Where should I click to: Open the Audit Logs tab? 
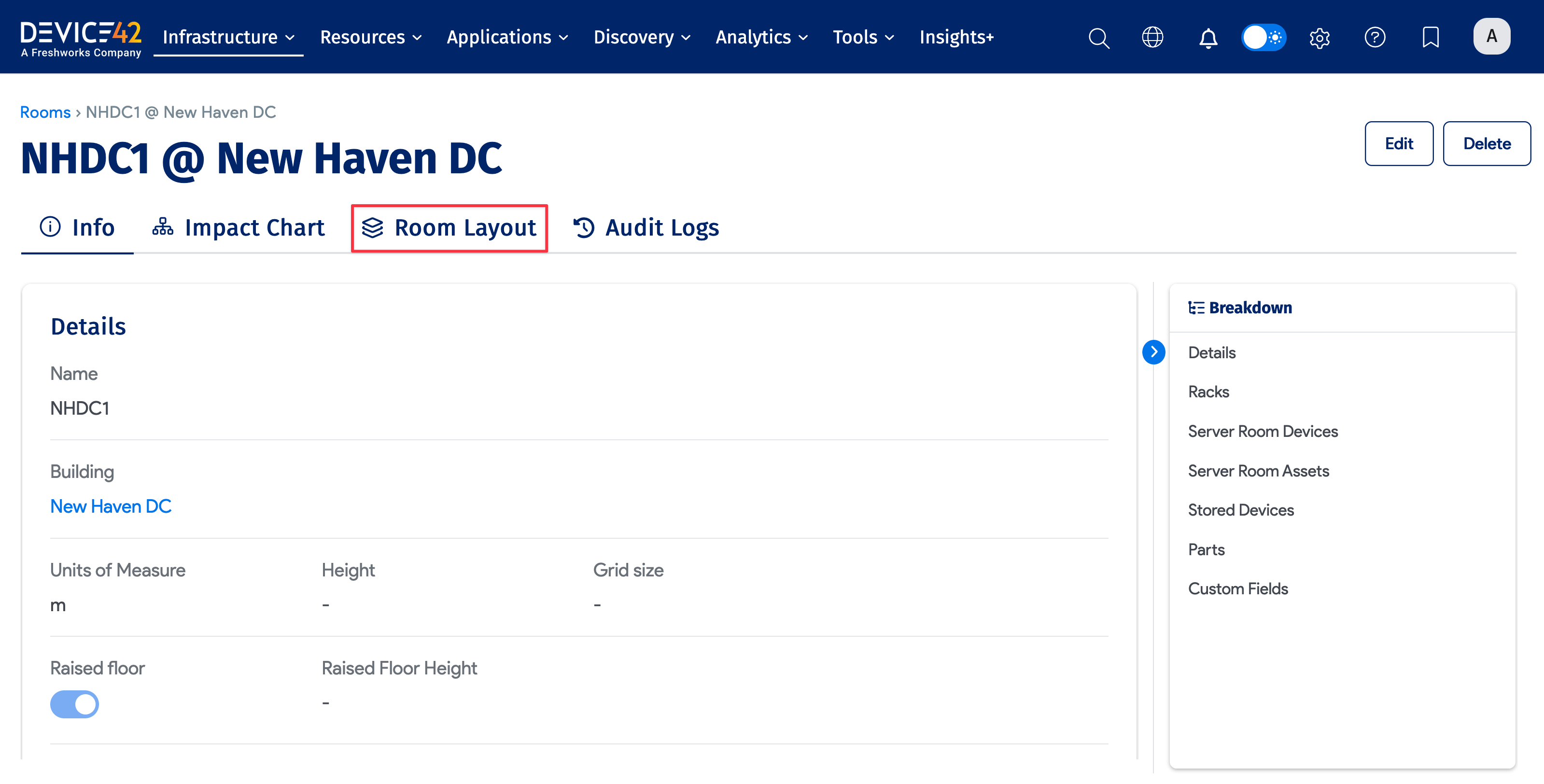[662, 228]
